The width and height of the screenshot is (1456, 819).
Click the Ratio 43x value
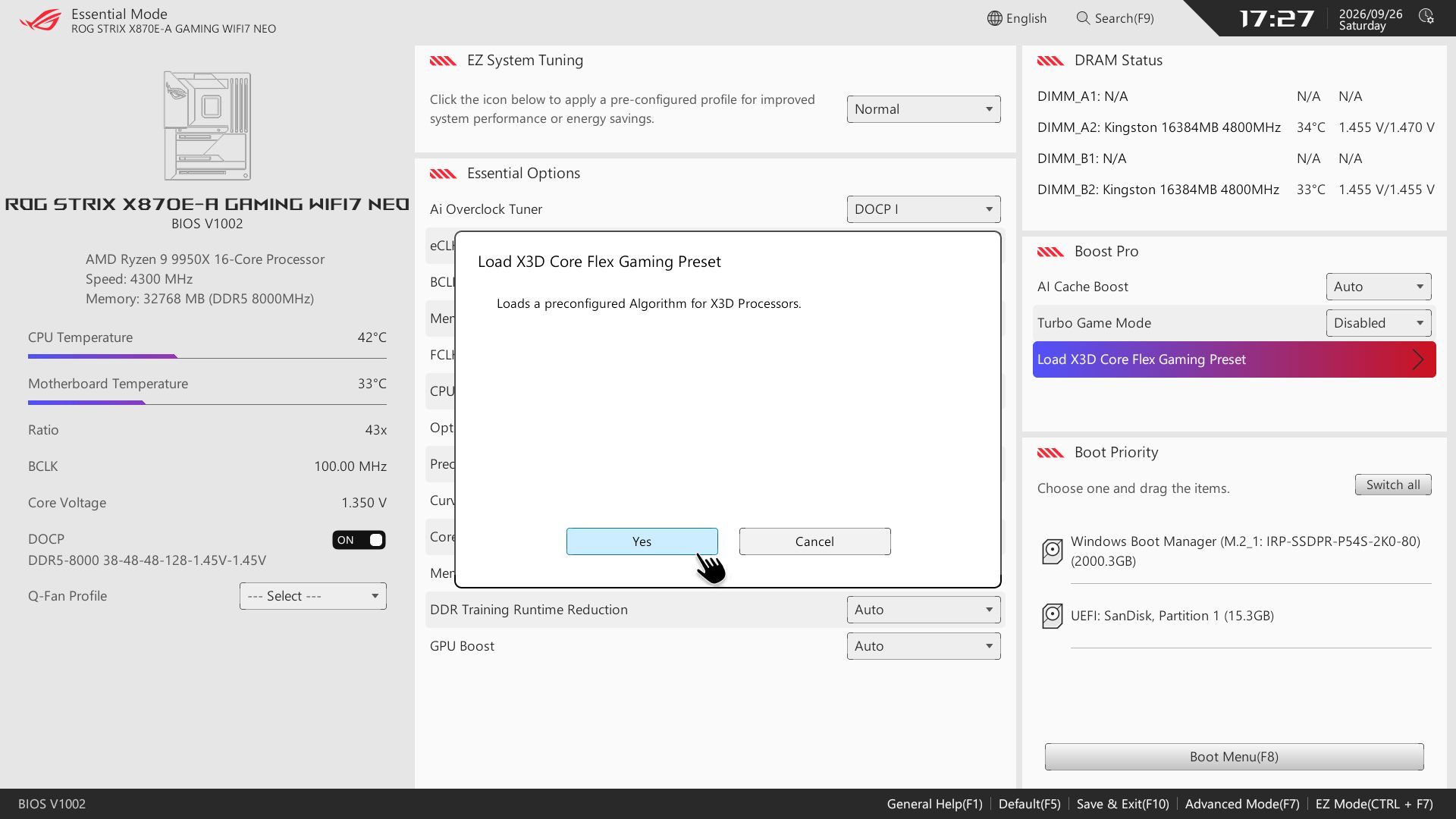tap(375, 430)
